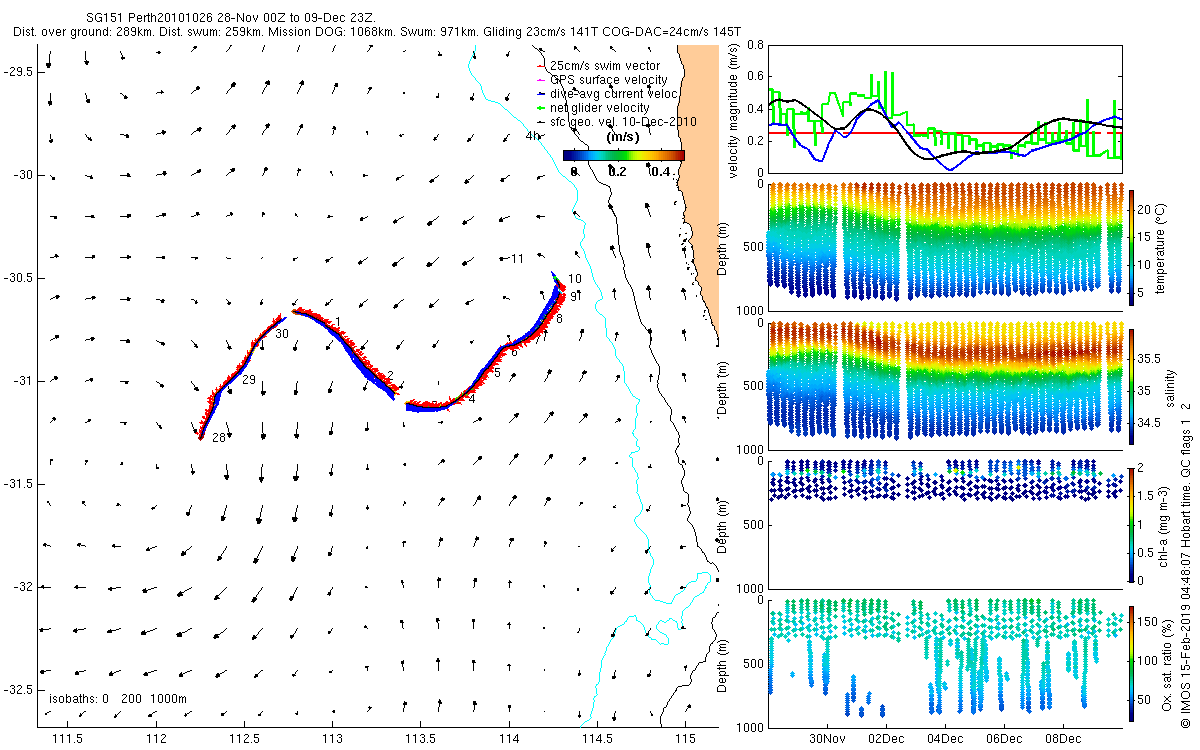The image size is (1200, 750).
Task: Click the day "4" marker on the glider track
Action: pyautogui.click(x=472, y=398)
